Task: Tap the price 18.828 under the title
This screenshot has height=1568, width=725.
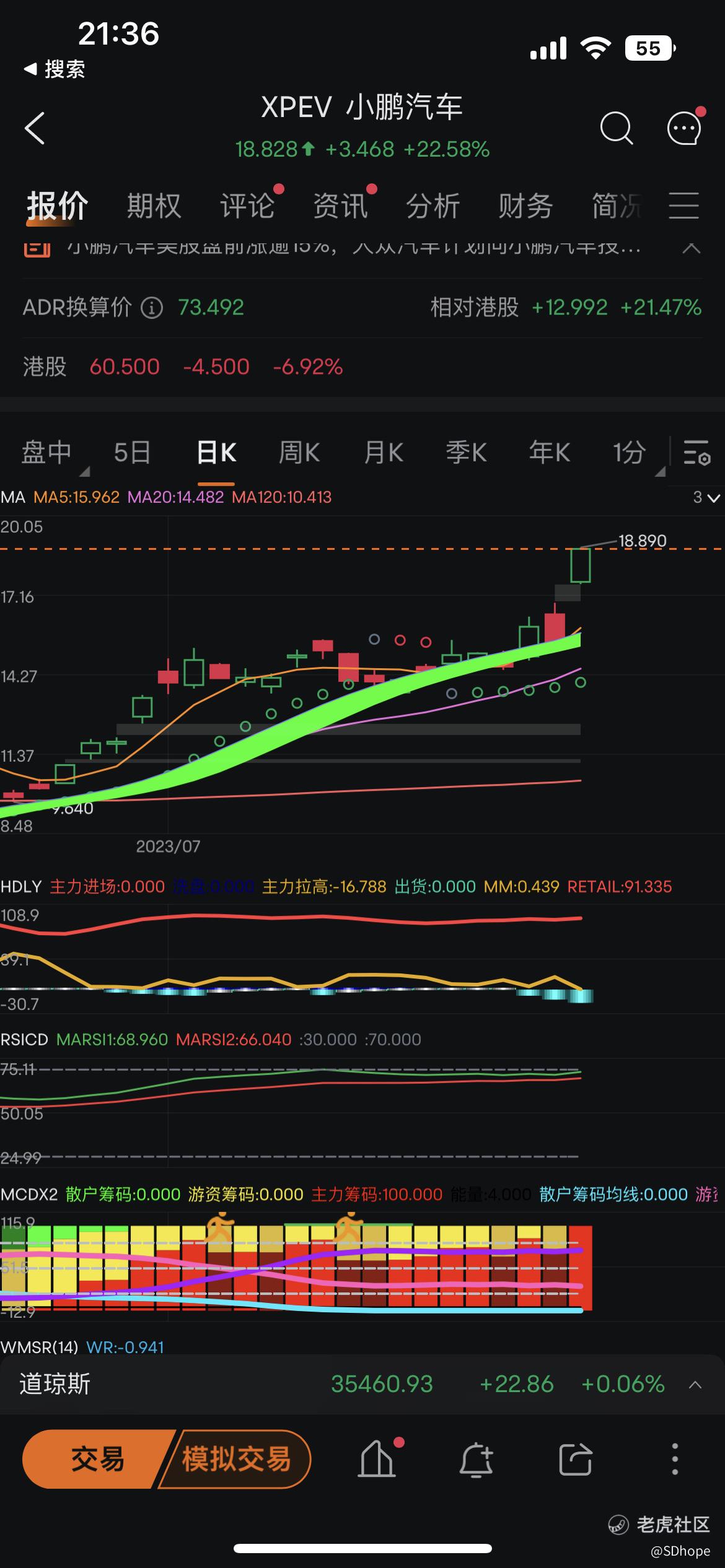Action: point(266,149)
